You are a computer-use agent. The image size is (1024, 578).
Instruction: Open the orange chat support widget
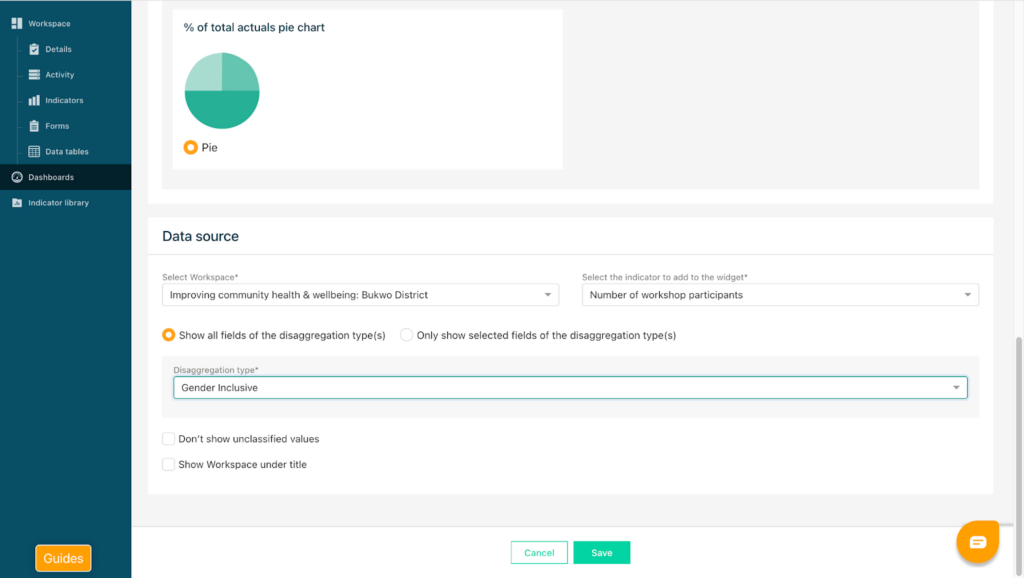pyautogui.click(x=977, y=542)
